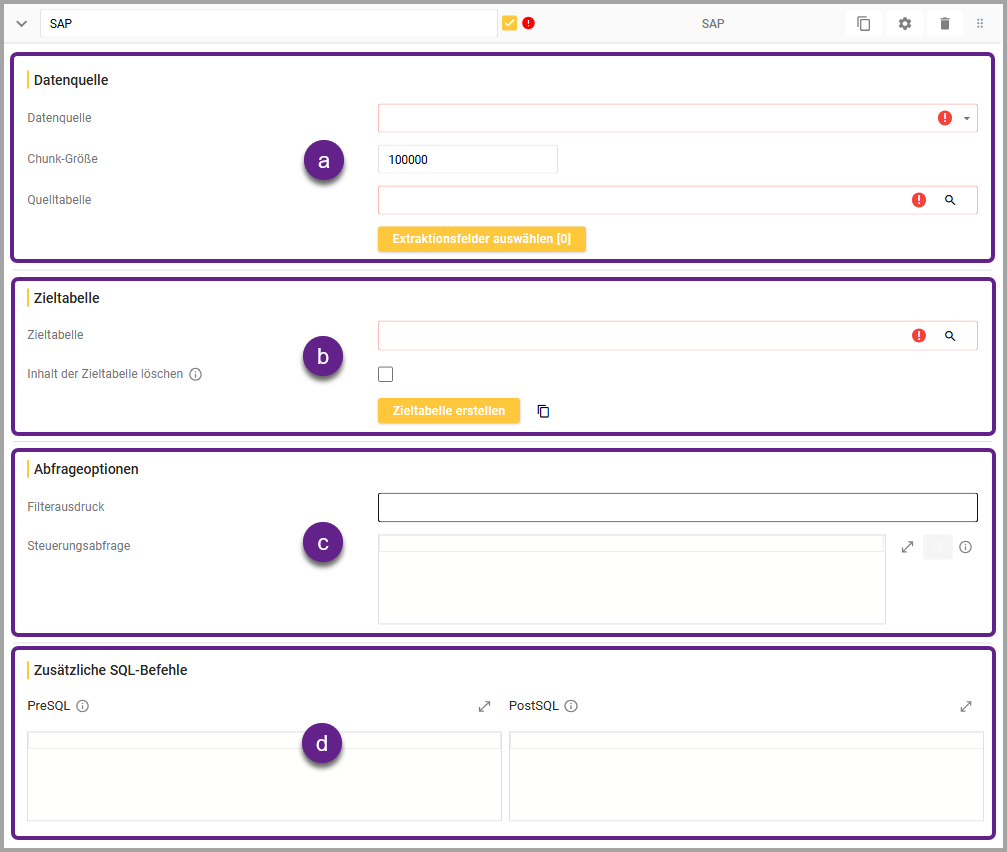Click the Chunk-Größe field
This screenshot has height=852, width=1007.
[467, 159]
